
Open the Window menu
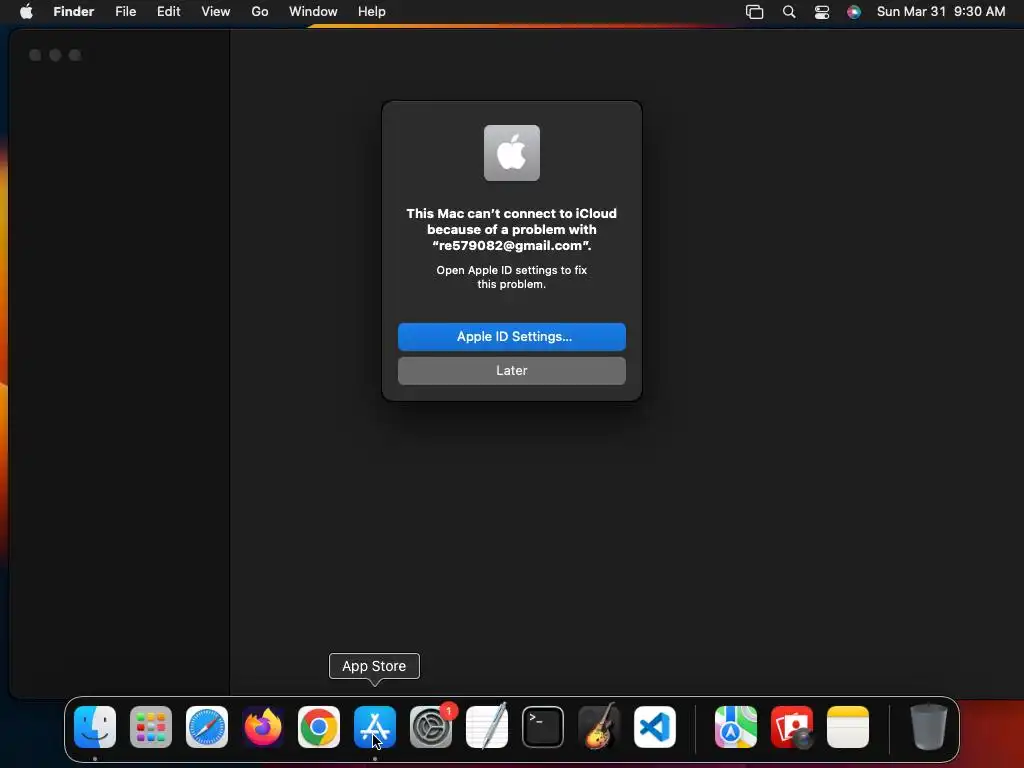313,12
